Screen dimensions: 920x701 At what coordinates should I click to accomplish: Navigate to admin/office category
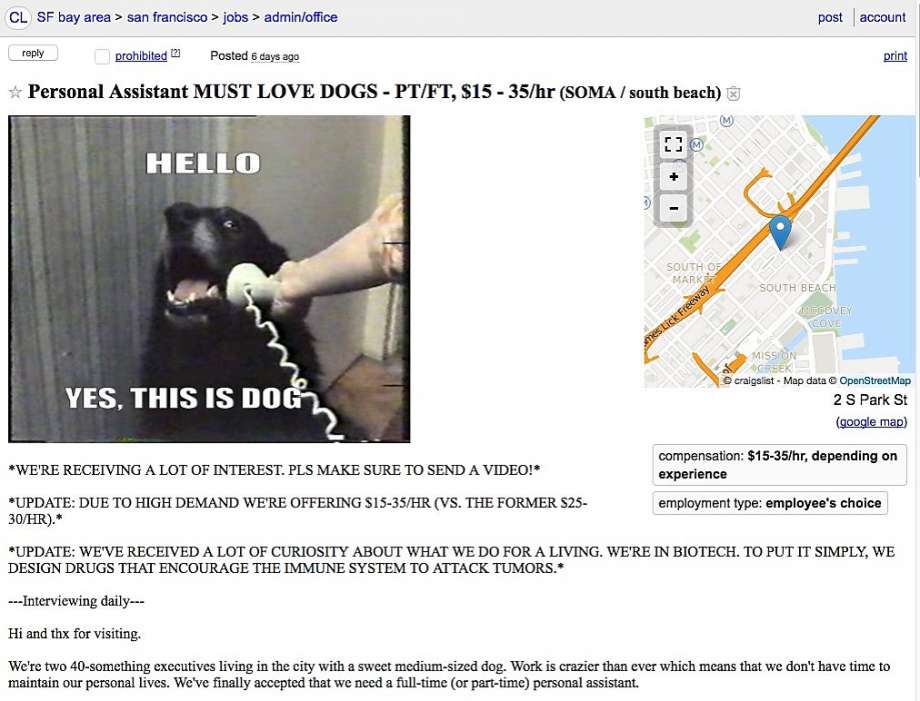tap(300, 17)
